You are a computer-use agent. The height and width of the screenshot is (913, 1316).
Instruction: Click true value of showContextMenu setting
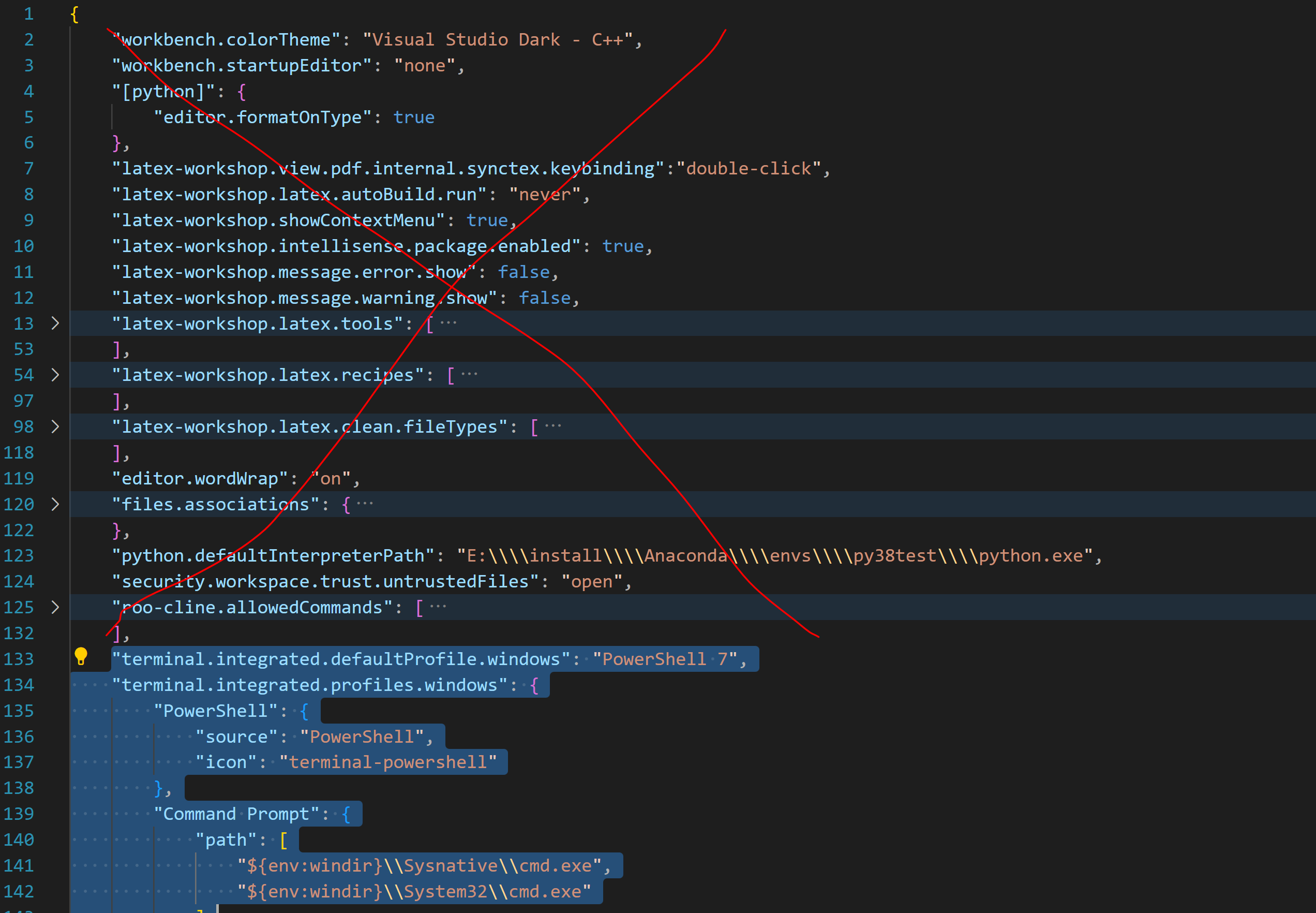click(x=487, y=221)
